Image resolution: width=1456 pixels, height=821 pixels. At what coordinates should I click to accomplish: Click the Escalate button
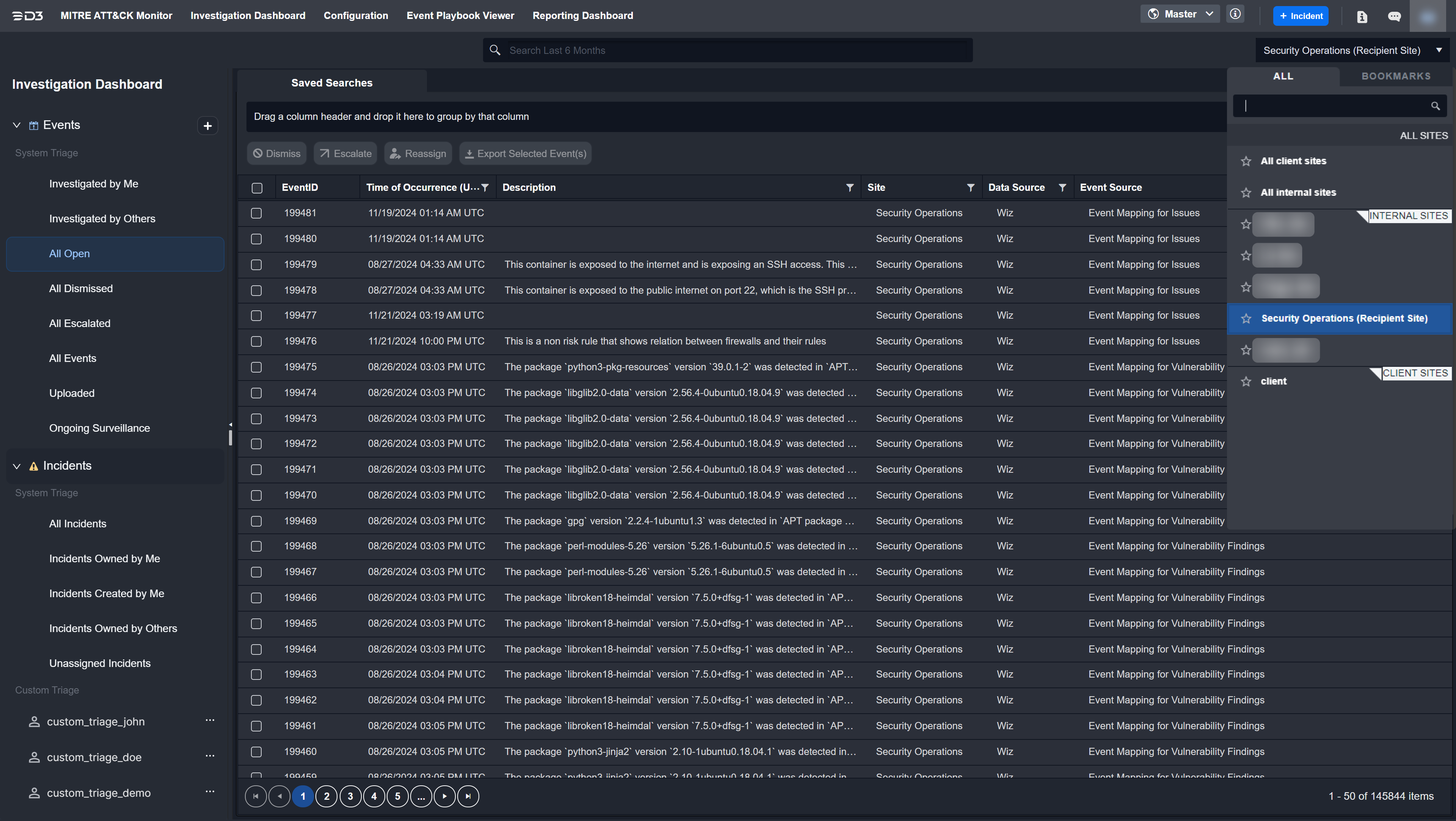[345, 154]
